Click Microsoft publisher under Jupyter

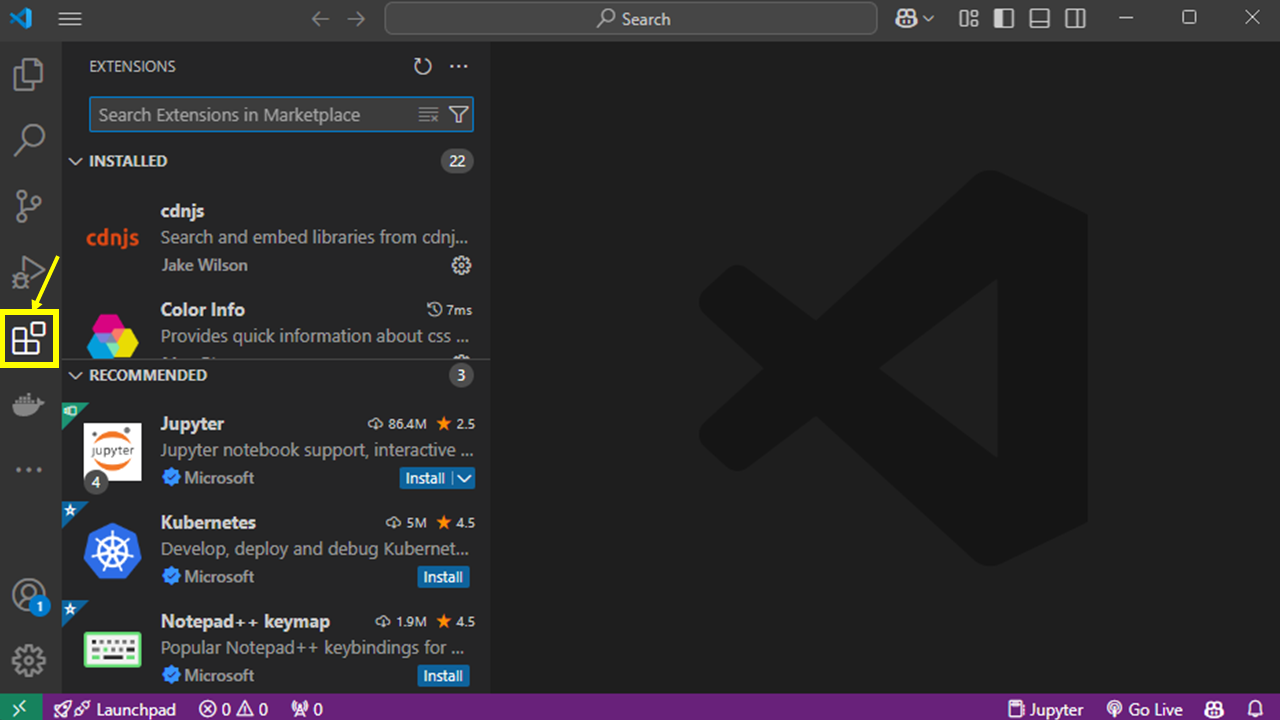click(219, 478)
